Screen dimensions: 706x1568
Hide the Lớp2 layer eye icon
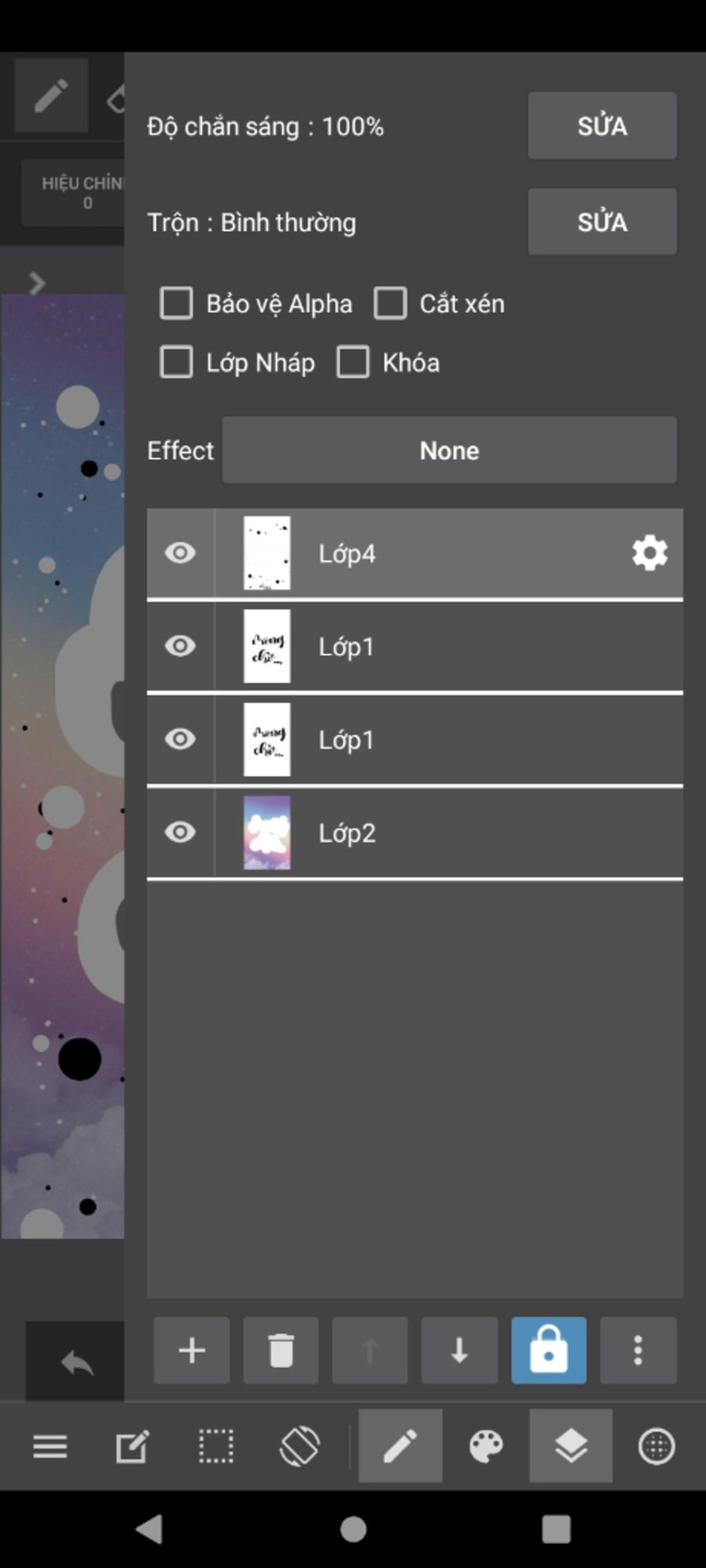pos(180,833)
